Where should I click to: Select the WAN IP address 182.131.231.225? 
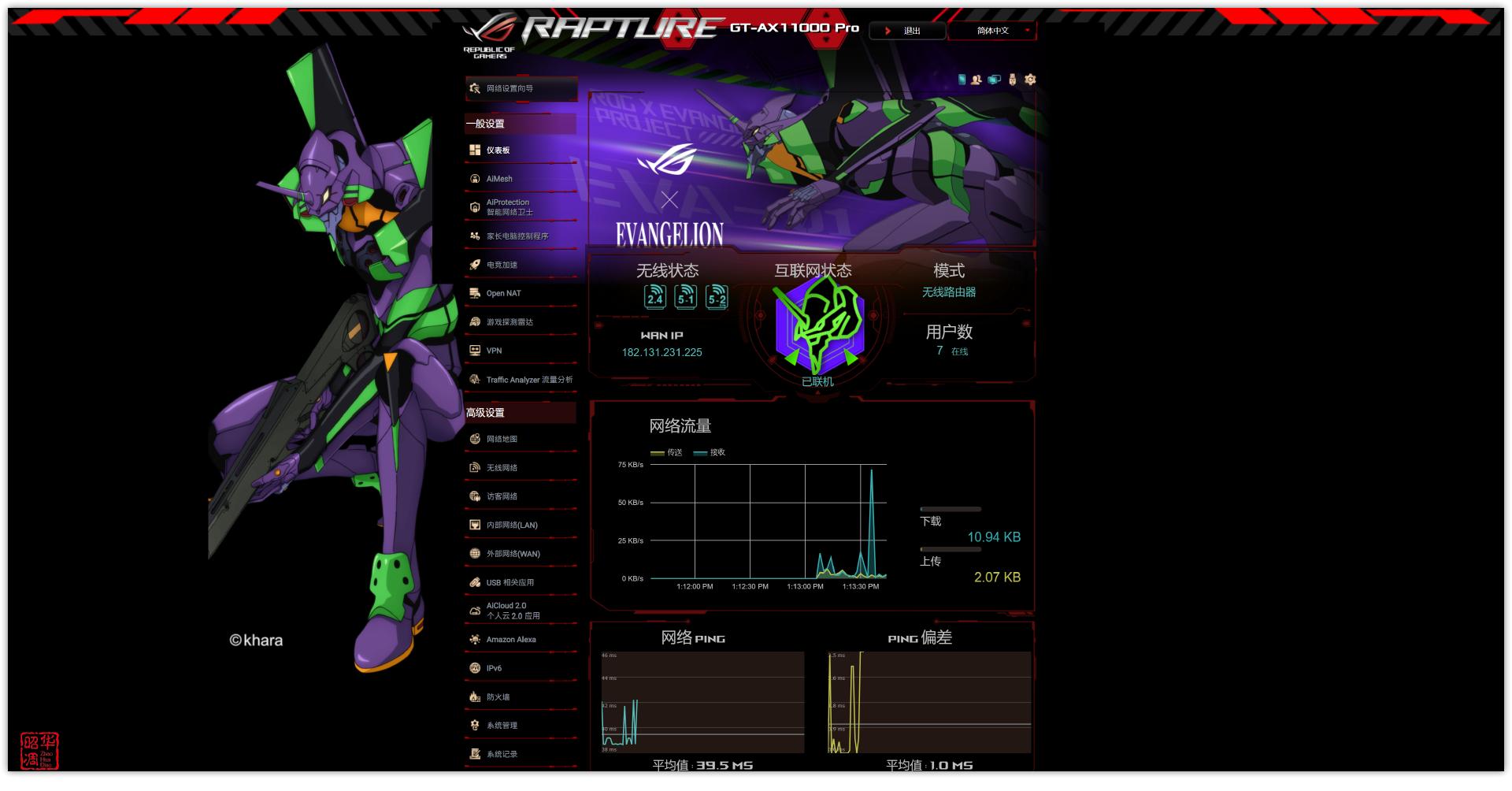coord(662,352)
